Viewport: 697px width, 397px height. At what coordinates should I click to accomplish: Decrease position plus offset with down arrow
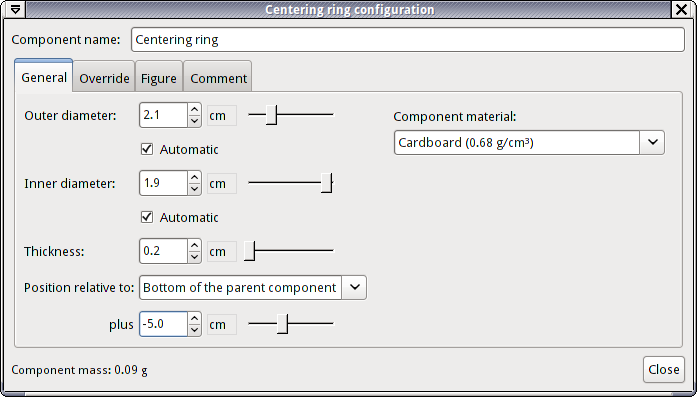194,330
